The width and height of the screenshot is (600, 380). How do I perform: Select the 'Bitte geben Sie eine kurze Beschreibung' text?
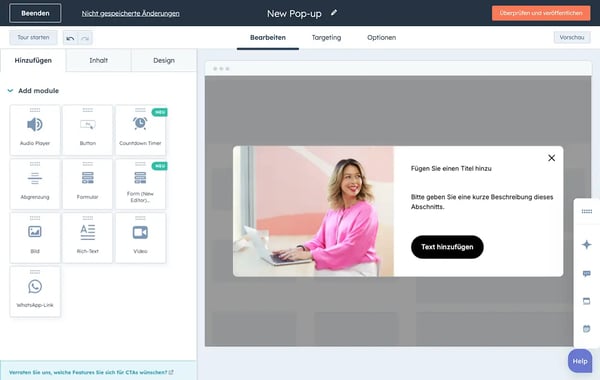click(x=482, y=202)
